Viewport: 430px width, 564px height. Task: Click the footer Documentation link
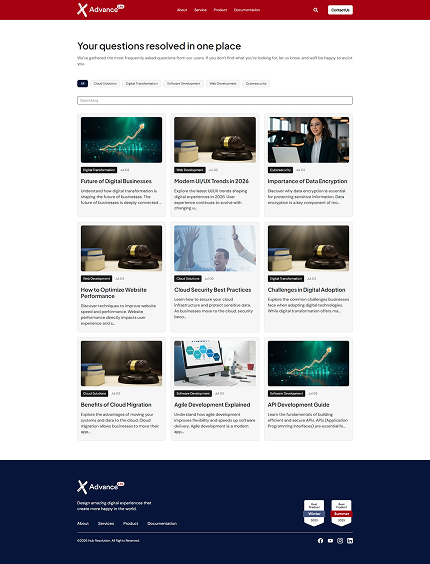162,523
